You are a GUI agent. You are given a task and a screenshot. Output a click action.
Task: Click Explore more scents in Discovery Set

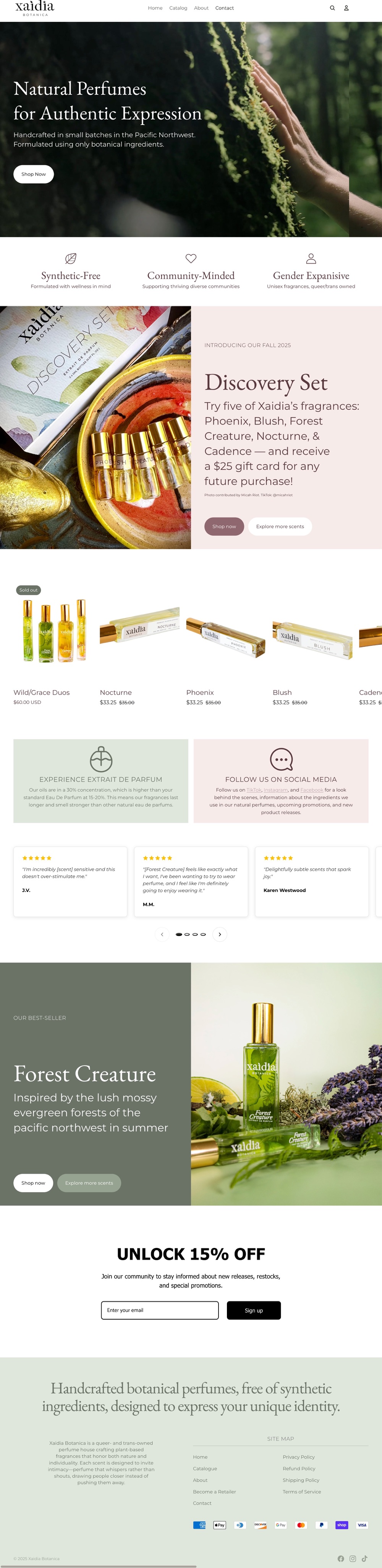280,526
